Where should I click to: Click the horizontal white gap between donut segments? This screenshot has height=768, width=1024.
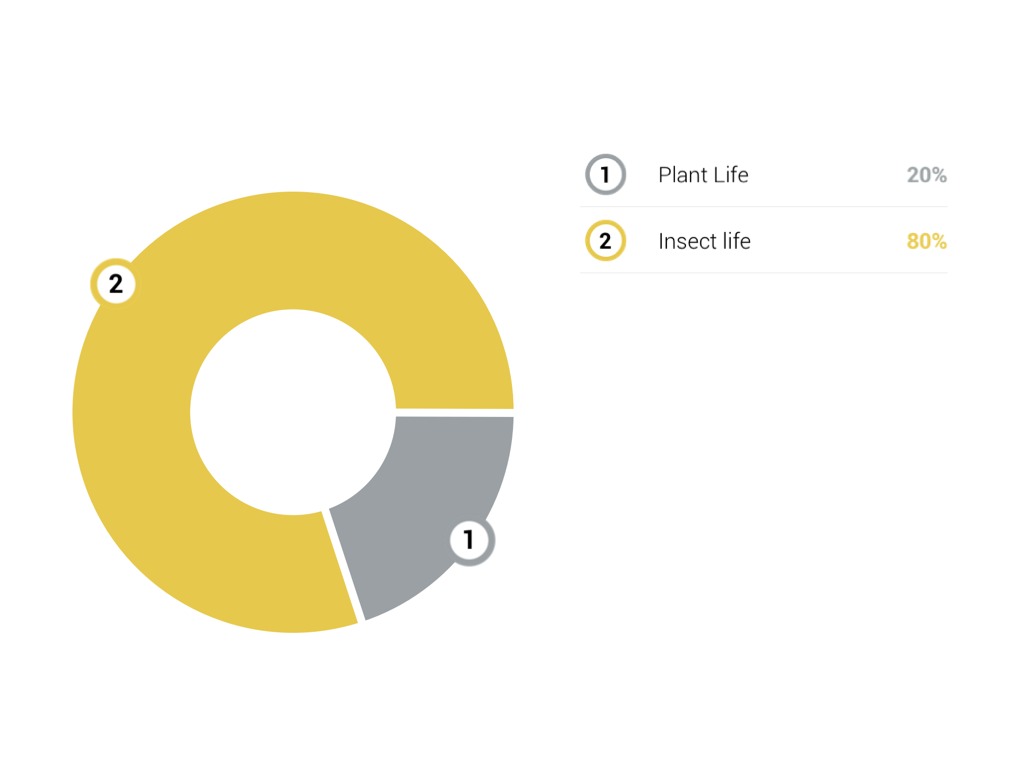pyautogui.click(x=455, y=412)
